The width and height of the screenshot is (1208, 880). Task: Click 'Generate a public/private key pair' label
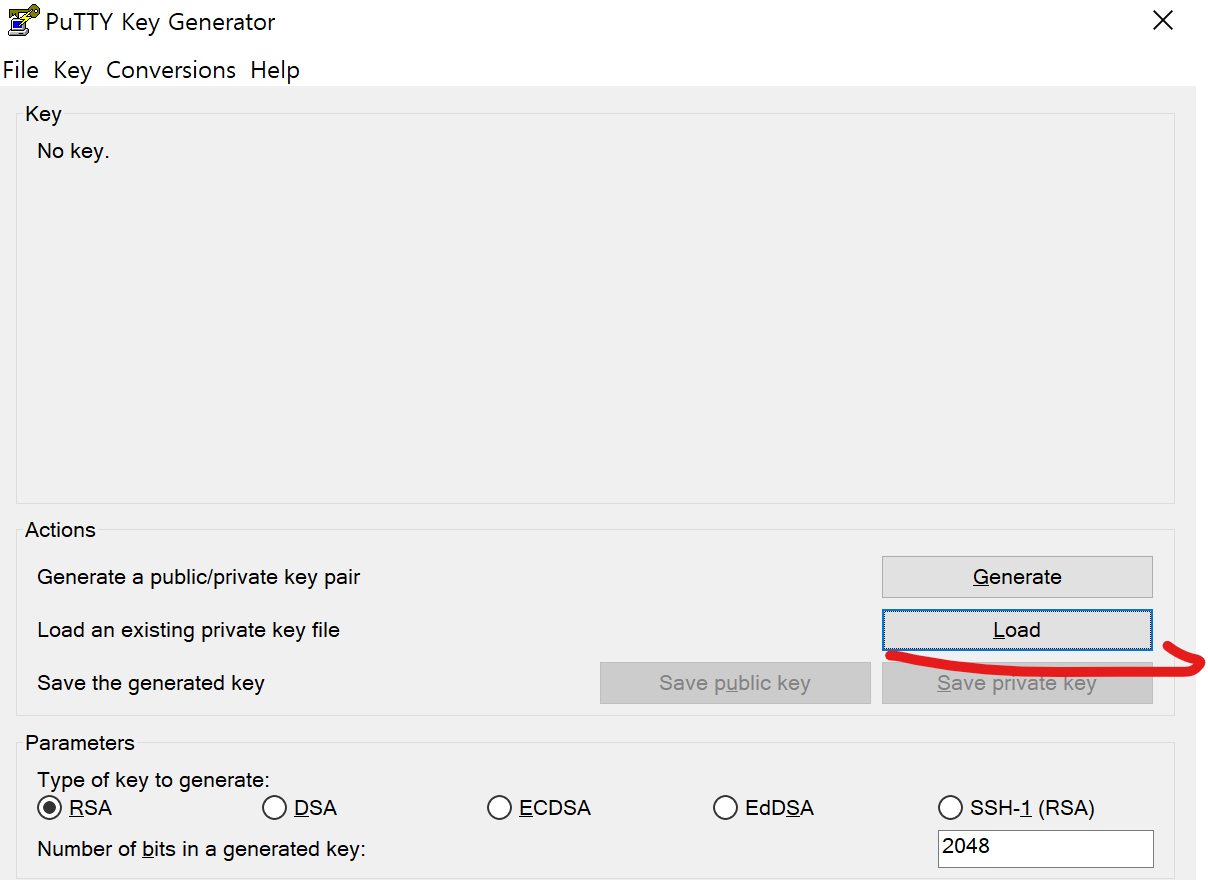[x=198, y=577]
